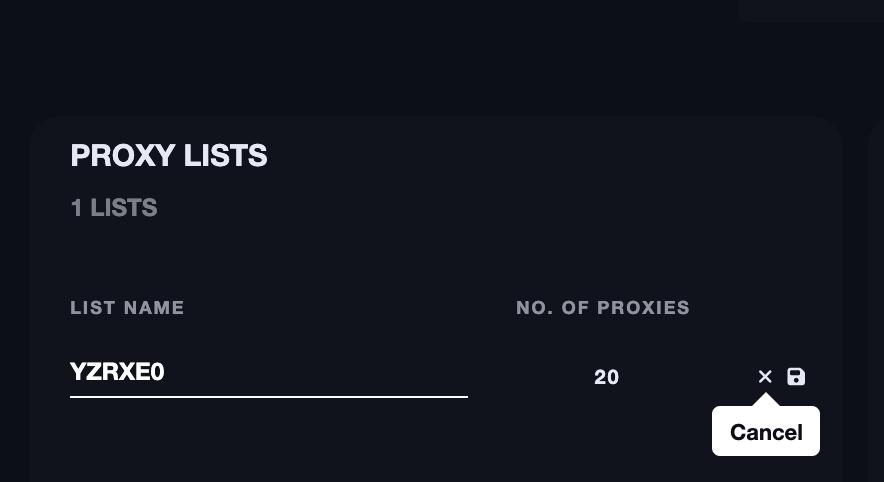Viewport: 884px width, 482px height.
Task: Click the NO. OF PROXIES column header
Action: (603, 308)
